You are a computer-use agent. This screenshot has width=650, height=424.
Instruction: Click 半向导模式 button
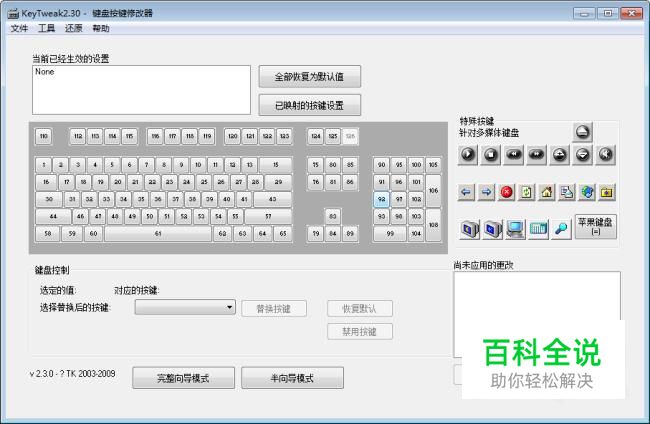(292, 378)
